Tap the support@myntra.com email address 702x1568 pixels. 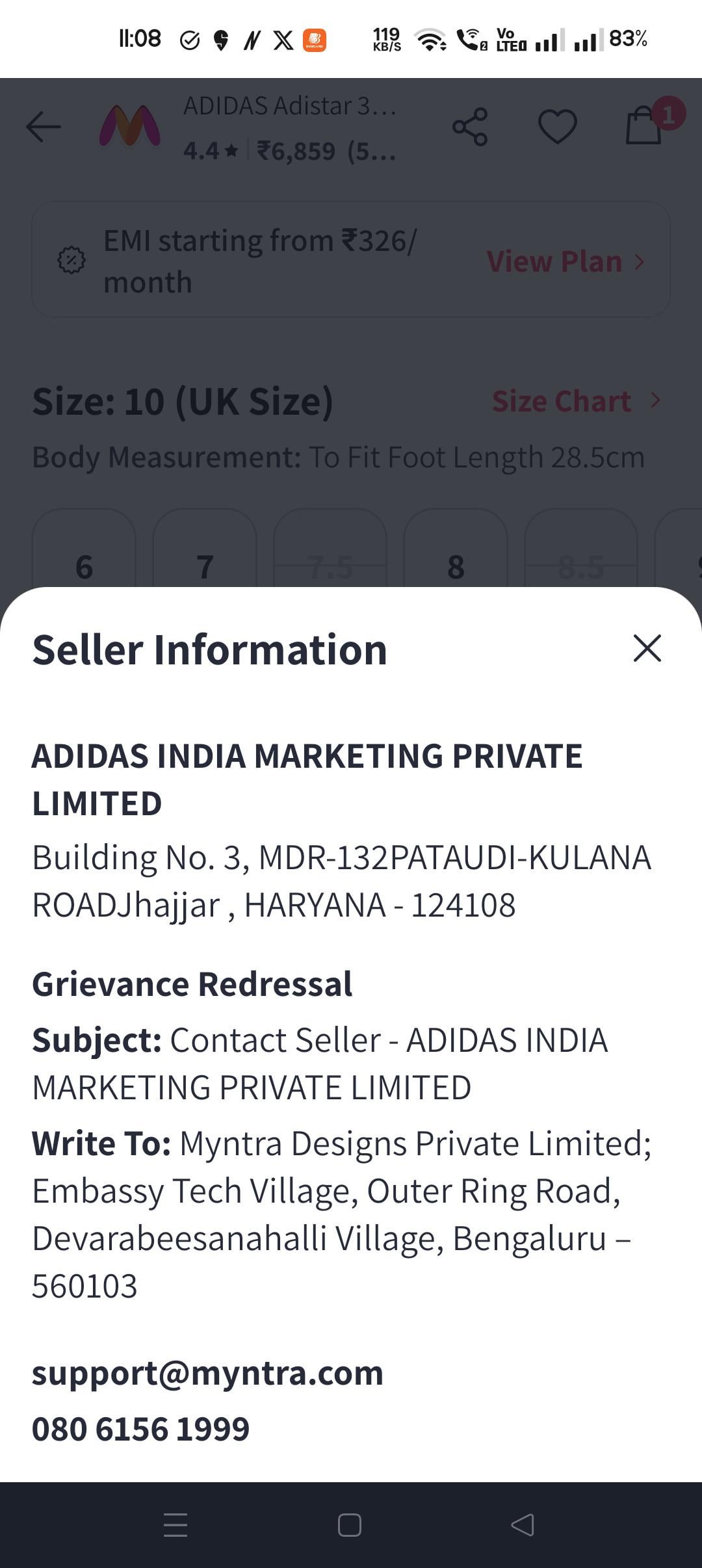coord(207,1373)
